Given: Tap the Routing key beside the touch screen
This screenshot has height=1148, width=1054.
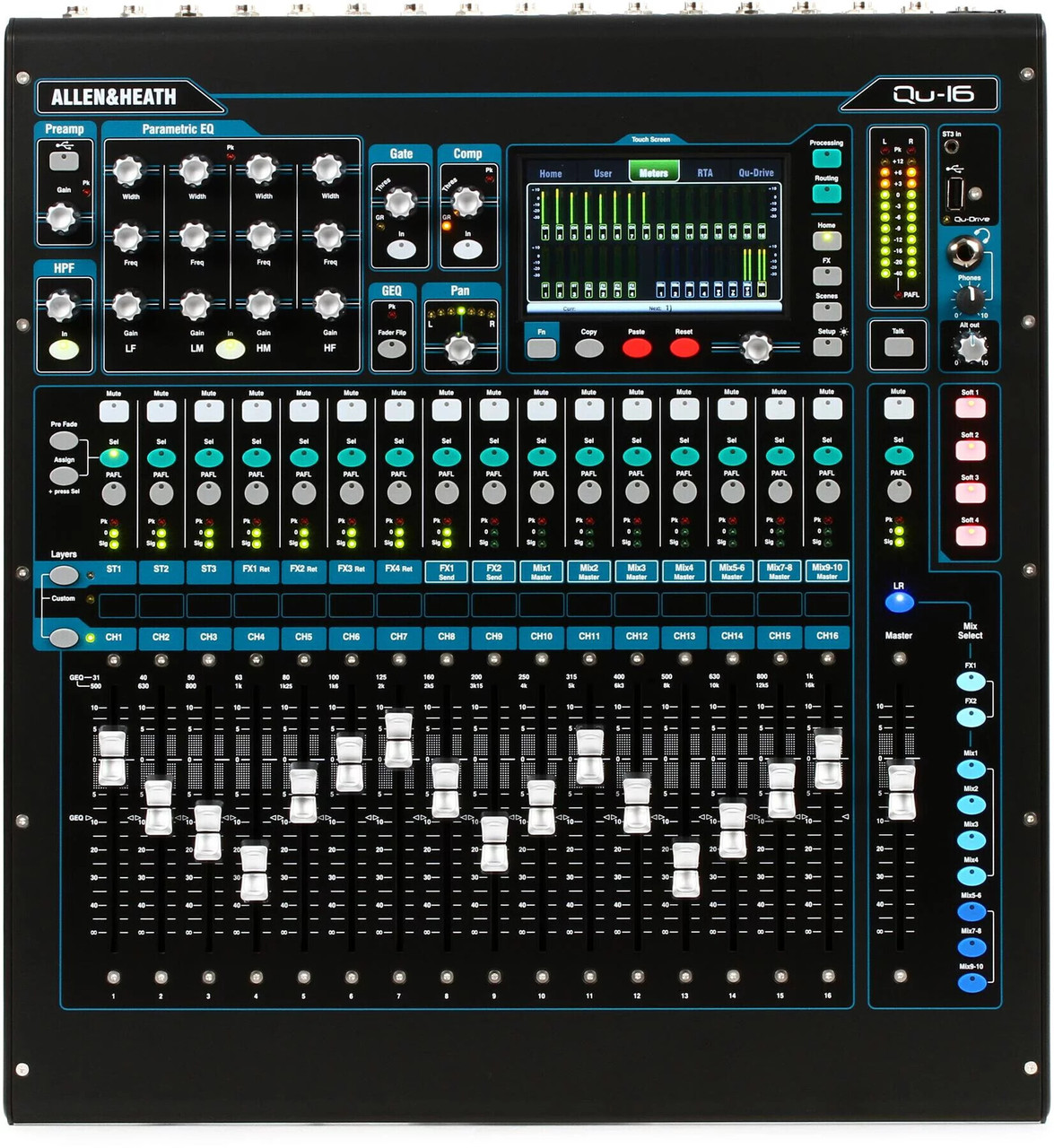Looking at the screenshot, I should pyautogui.click(x=826, y=193).
